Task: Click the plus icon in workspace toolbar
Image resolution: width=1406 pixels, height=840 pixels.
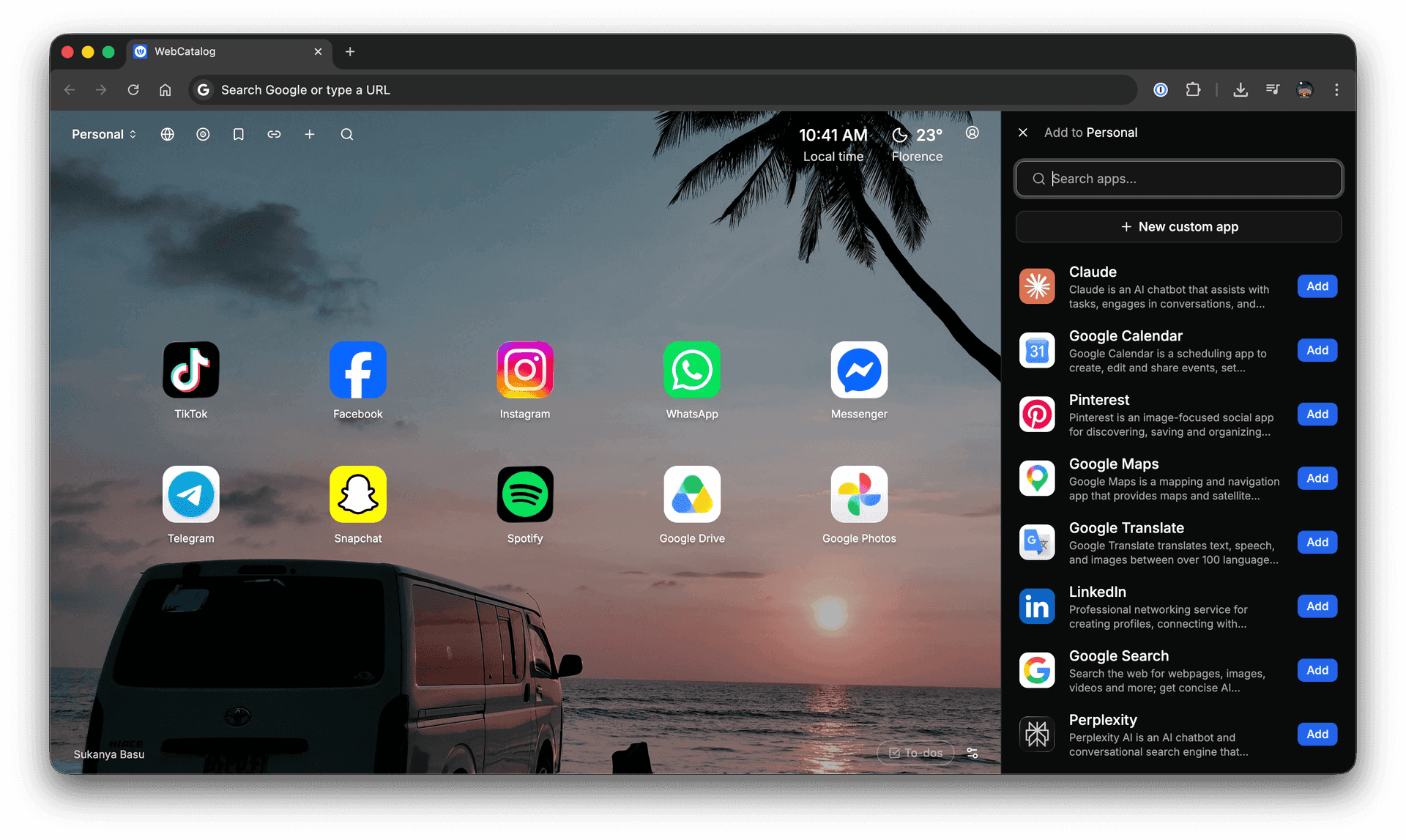Action: [310, 134]
